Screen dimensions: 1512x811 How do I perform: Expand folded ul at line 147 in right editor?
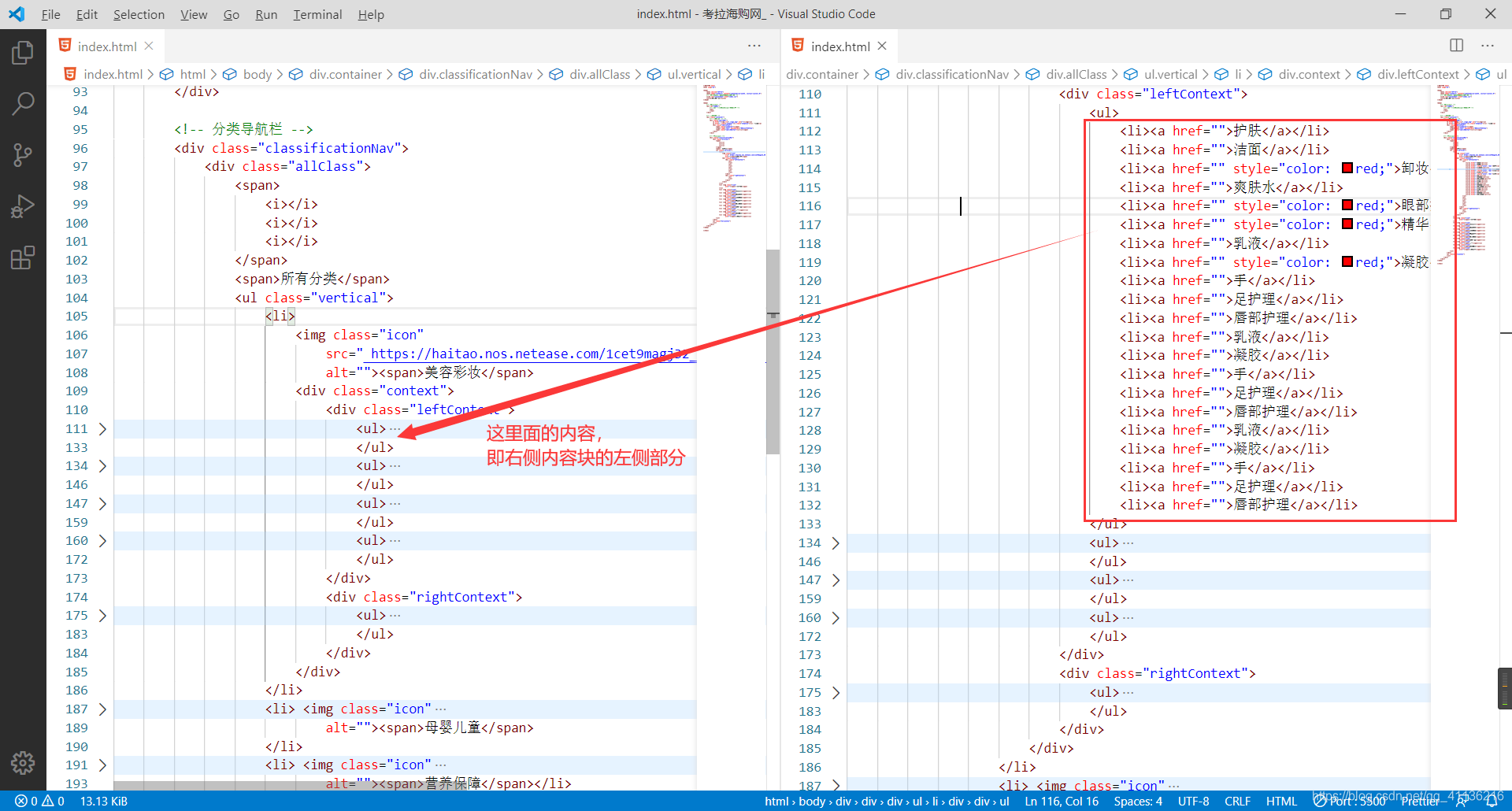(836, 580)
